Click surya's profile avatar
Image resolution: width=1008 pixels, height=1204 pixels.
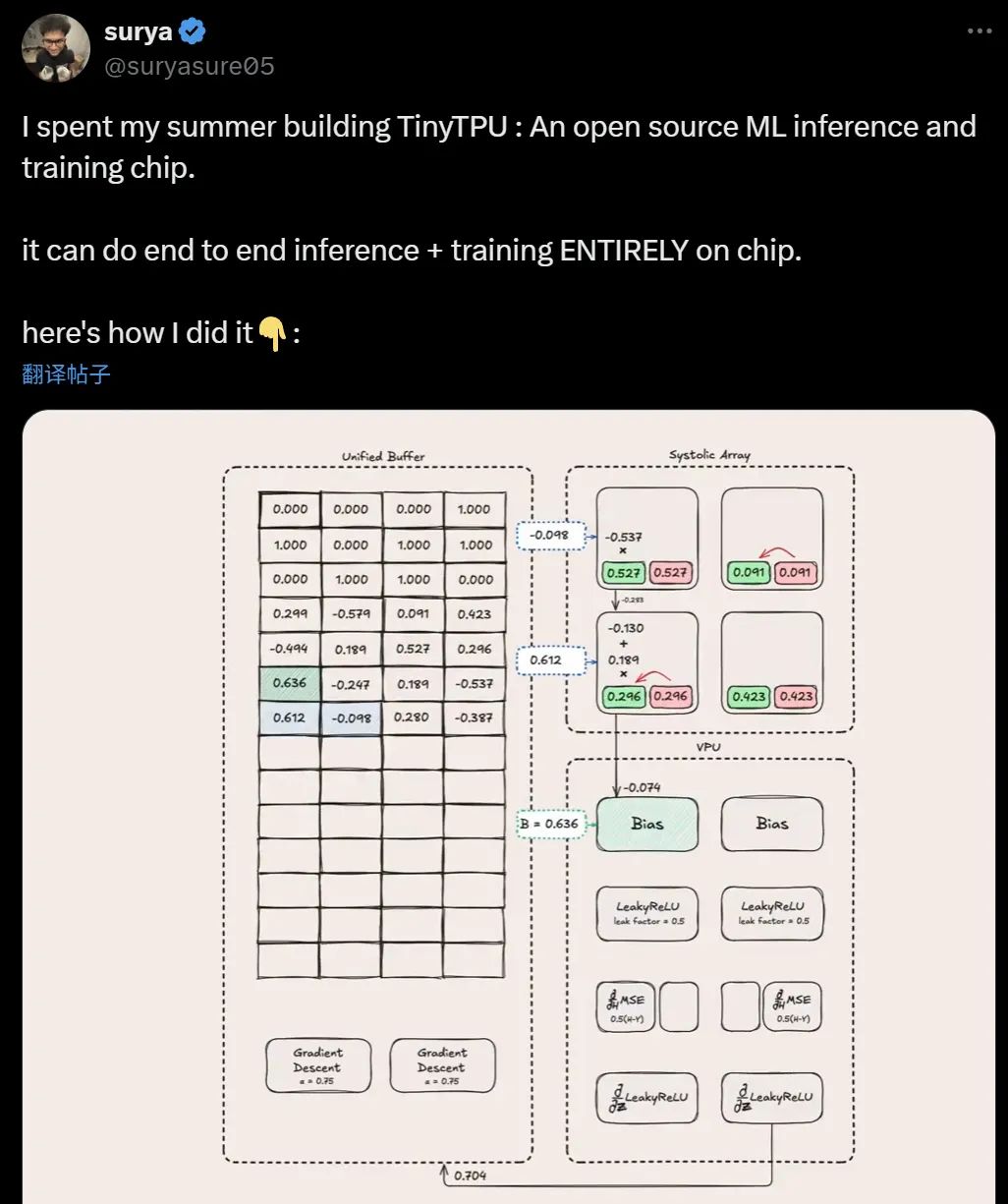(56, 46)
